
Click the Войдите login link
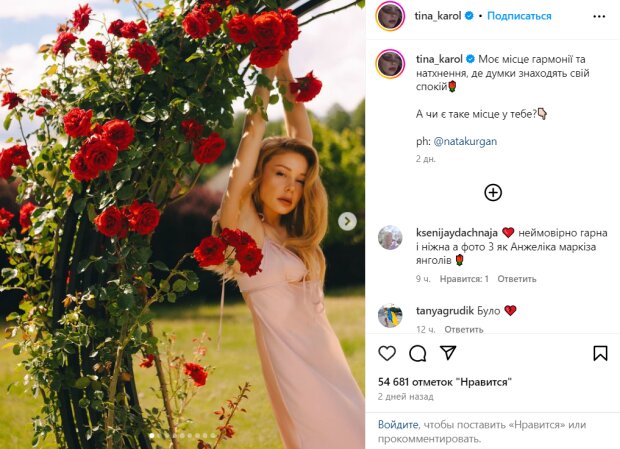point(398,424)
